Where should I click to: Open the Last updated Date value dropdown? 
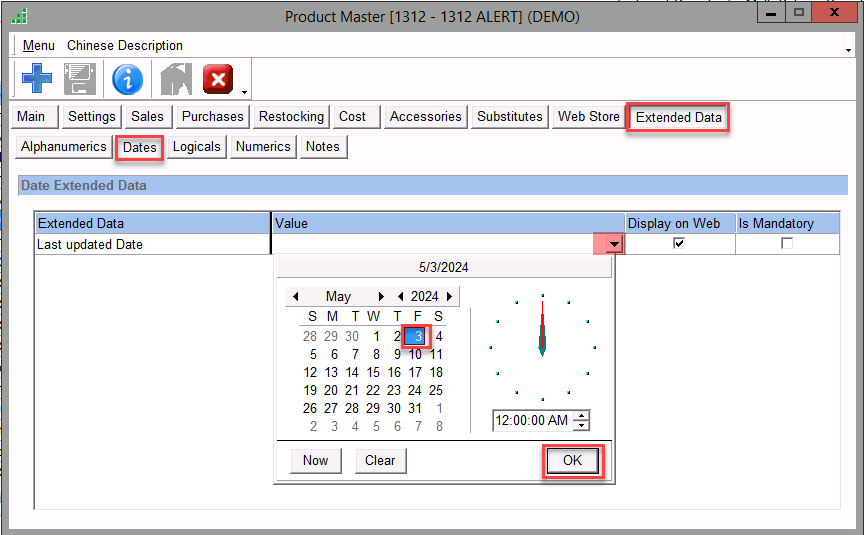(x=614, y=244)
